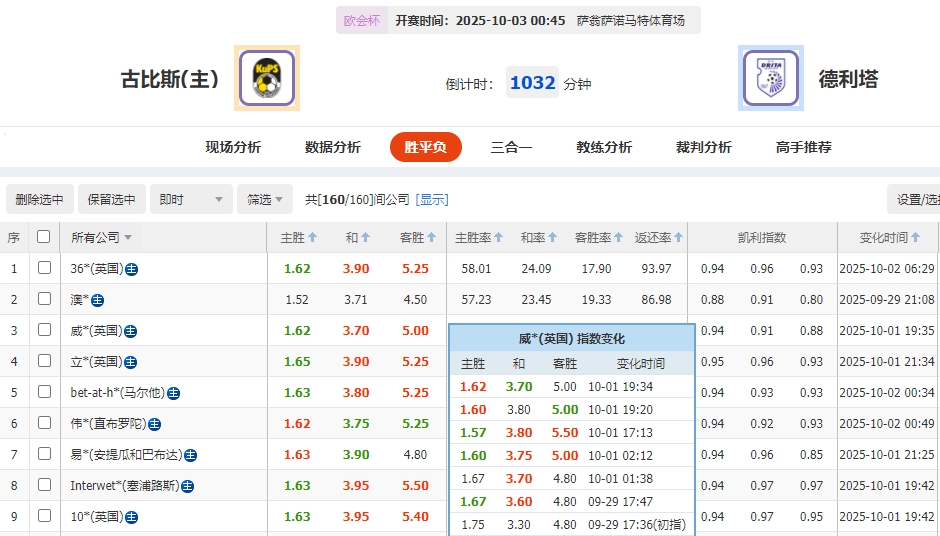Toggle the select-all checkbox in header
Image resolution: width=940 pixels, height=536 pixels.
tap(43, 237)
